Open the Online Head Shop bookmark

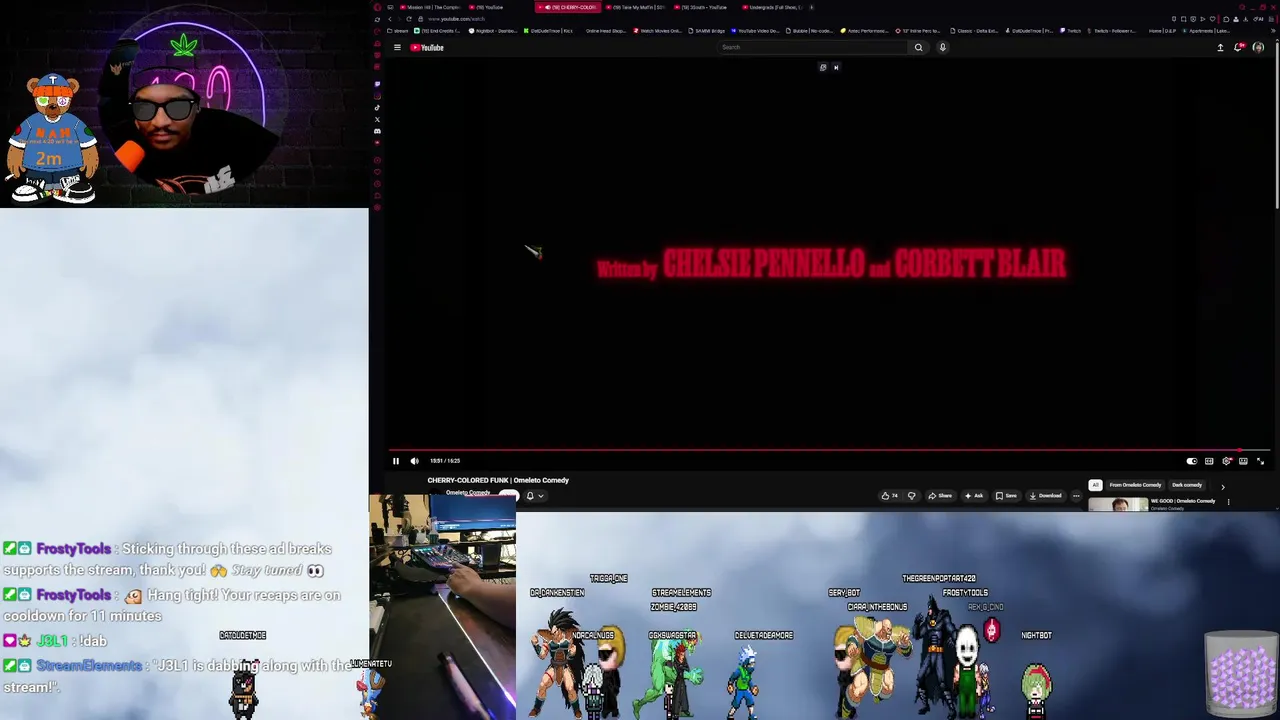tap(606, 31)
